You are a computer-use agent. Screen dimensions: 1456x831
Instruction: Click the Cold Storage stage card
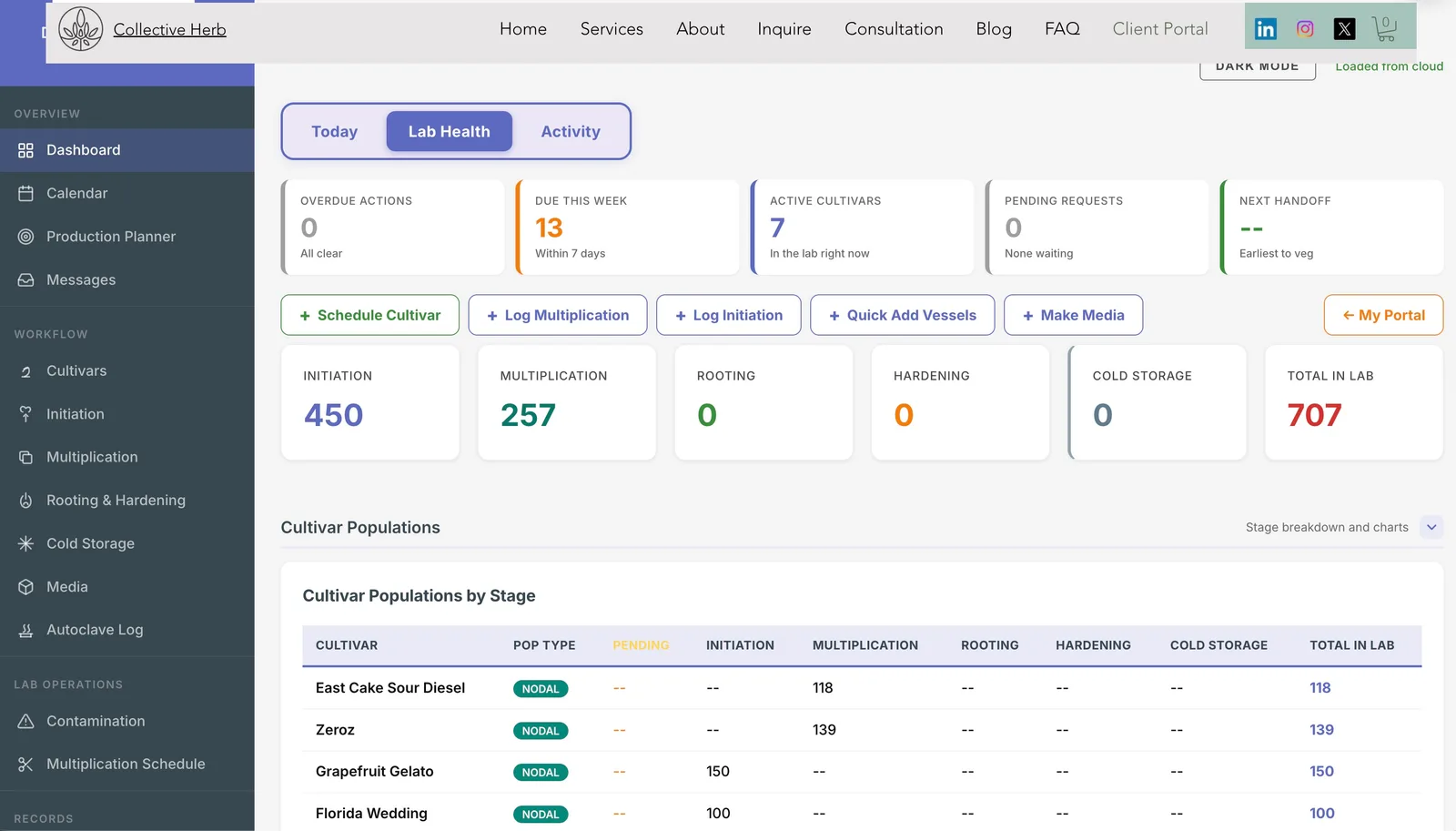[1158, 402]
